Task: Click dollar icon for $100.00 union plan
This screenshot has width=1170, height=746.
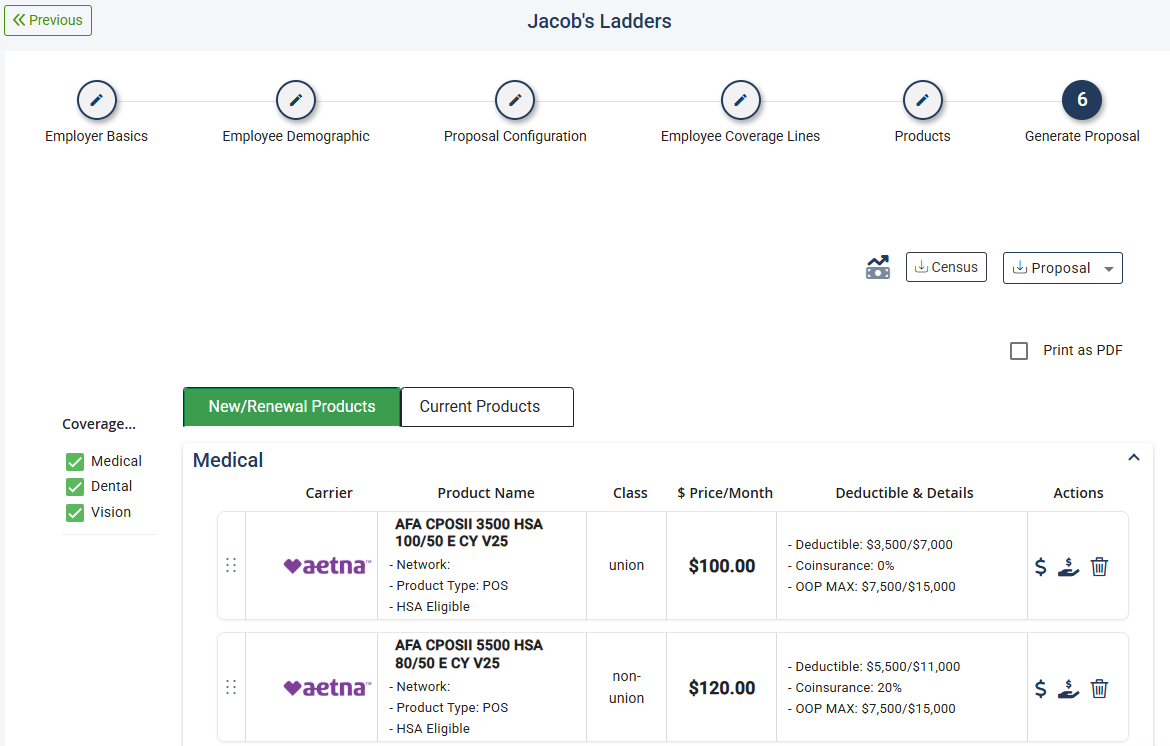Action: 1041,567
